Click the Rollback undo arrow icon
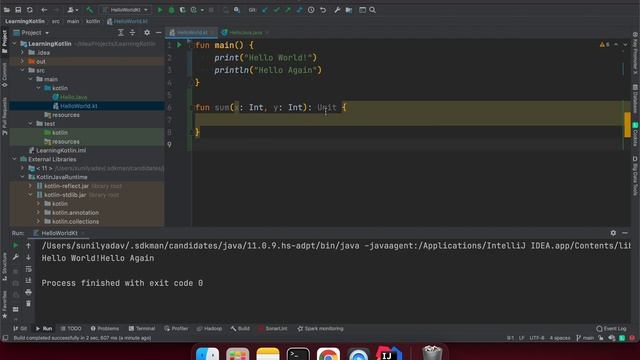 click(323, 10)
